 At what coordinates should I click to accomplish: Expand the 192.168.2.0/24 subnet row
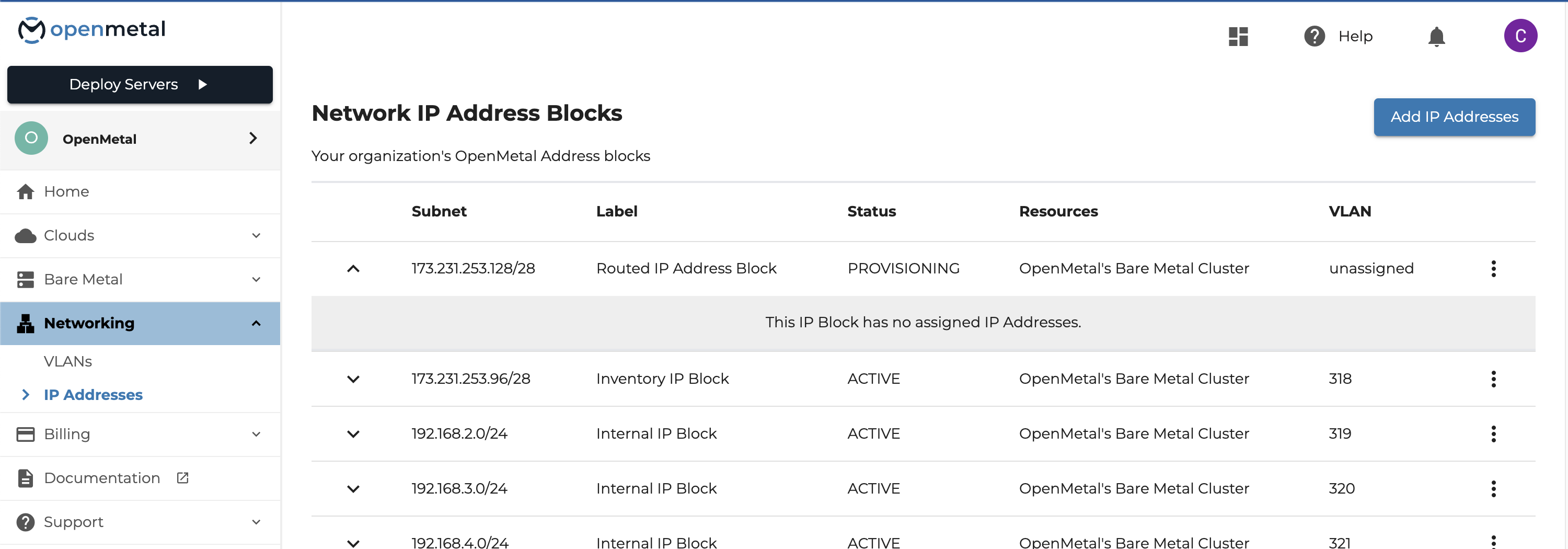tap(353, 433)
